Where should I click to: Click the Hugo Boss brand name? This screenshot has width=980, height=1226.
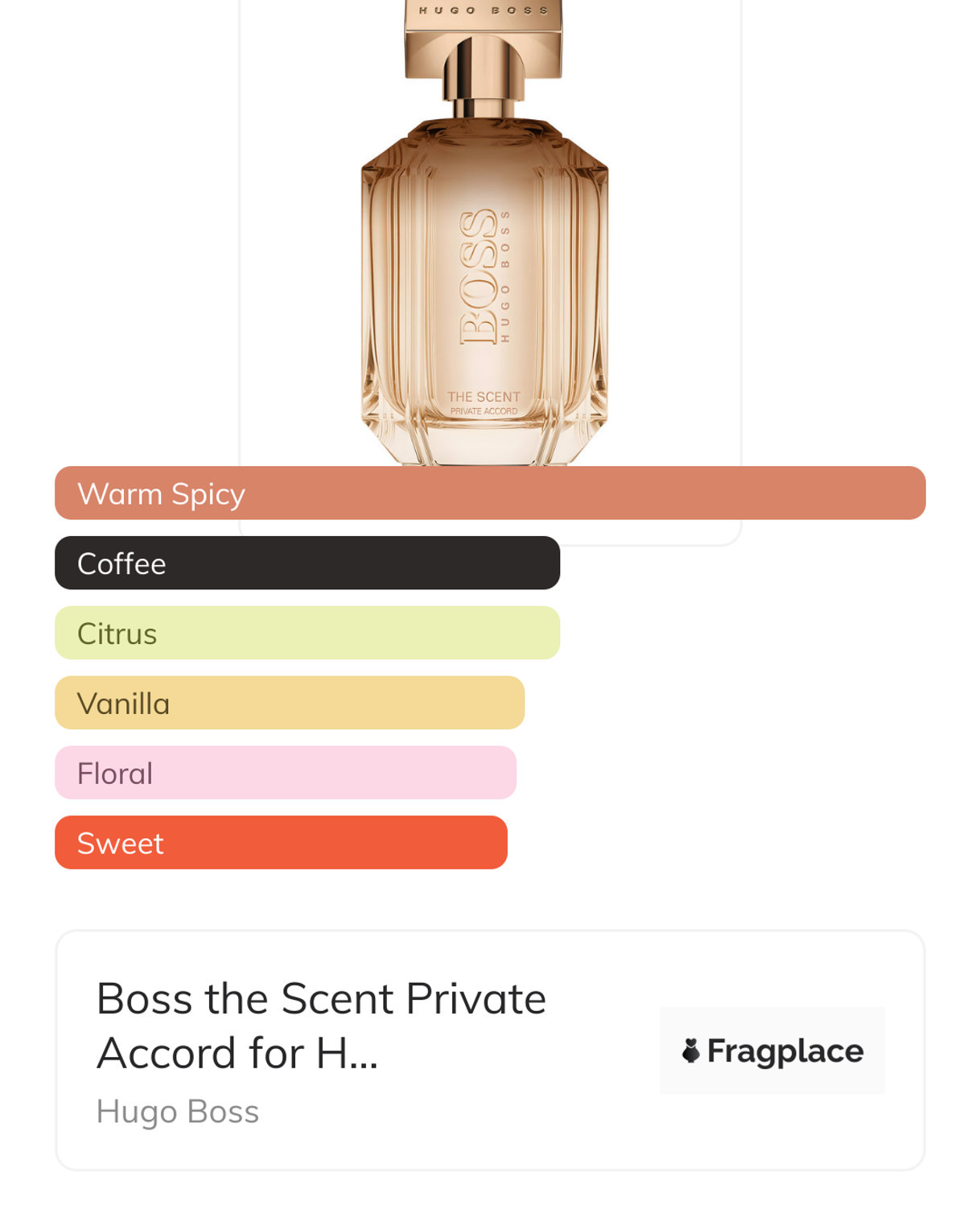(x=177, y=1112)
